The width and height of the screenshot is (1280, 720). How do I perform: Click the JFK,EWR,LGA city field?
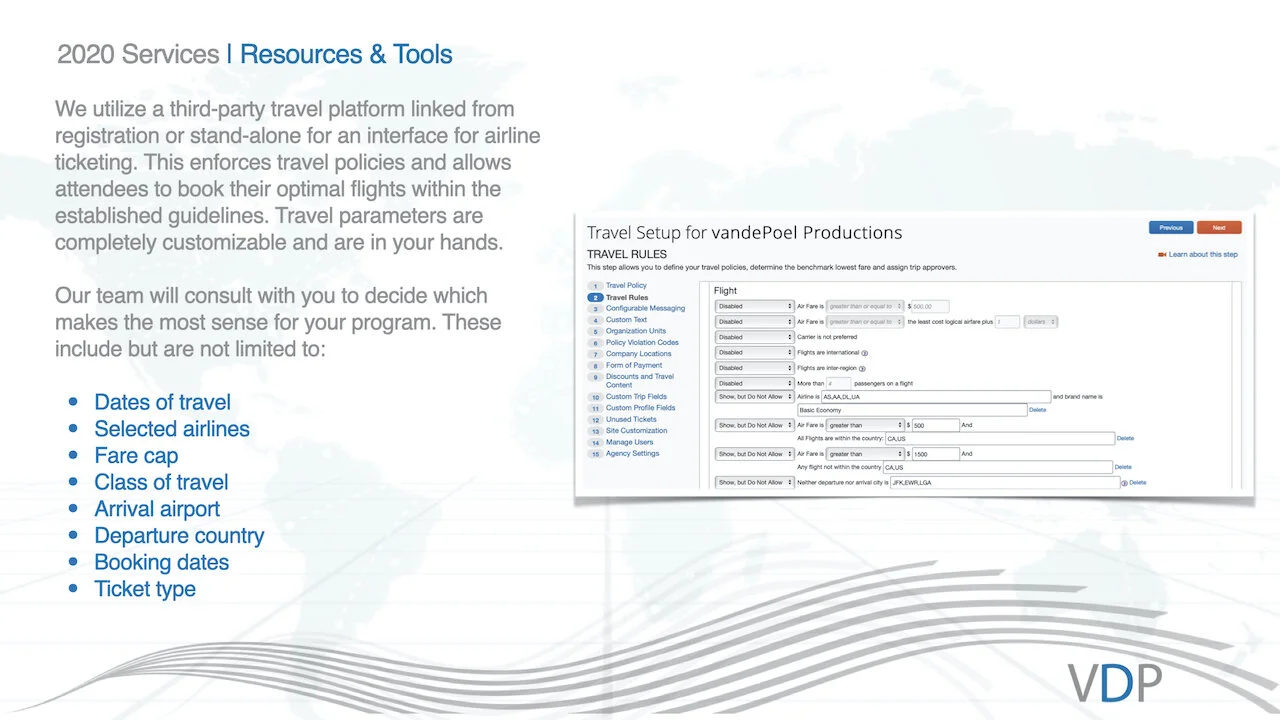click(x=1005, y=482)
